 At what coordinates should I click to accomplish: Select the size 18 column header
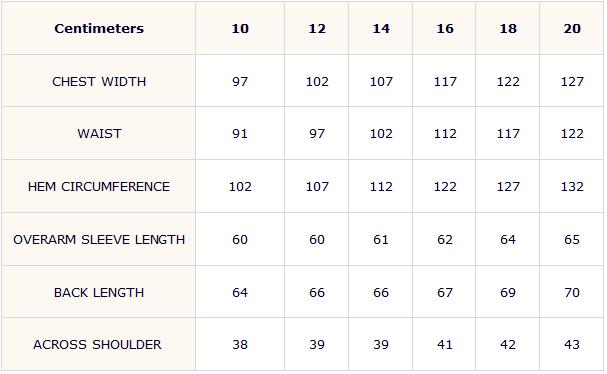tap(508, 28)
